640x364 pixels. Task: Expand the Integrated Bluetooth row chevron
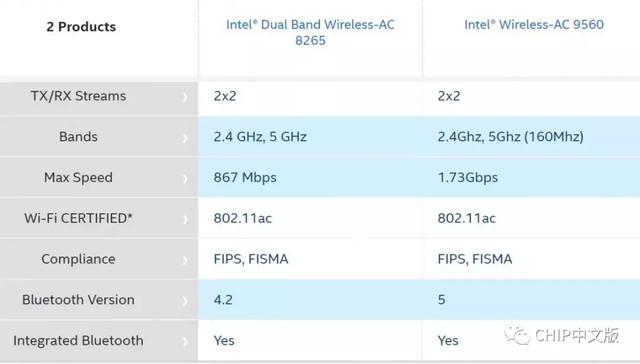click(x=185, y=341)
